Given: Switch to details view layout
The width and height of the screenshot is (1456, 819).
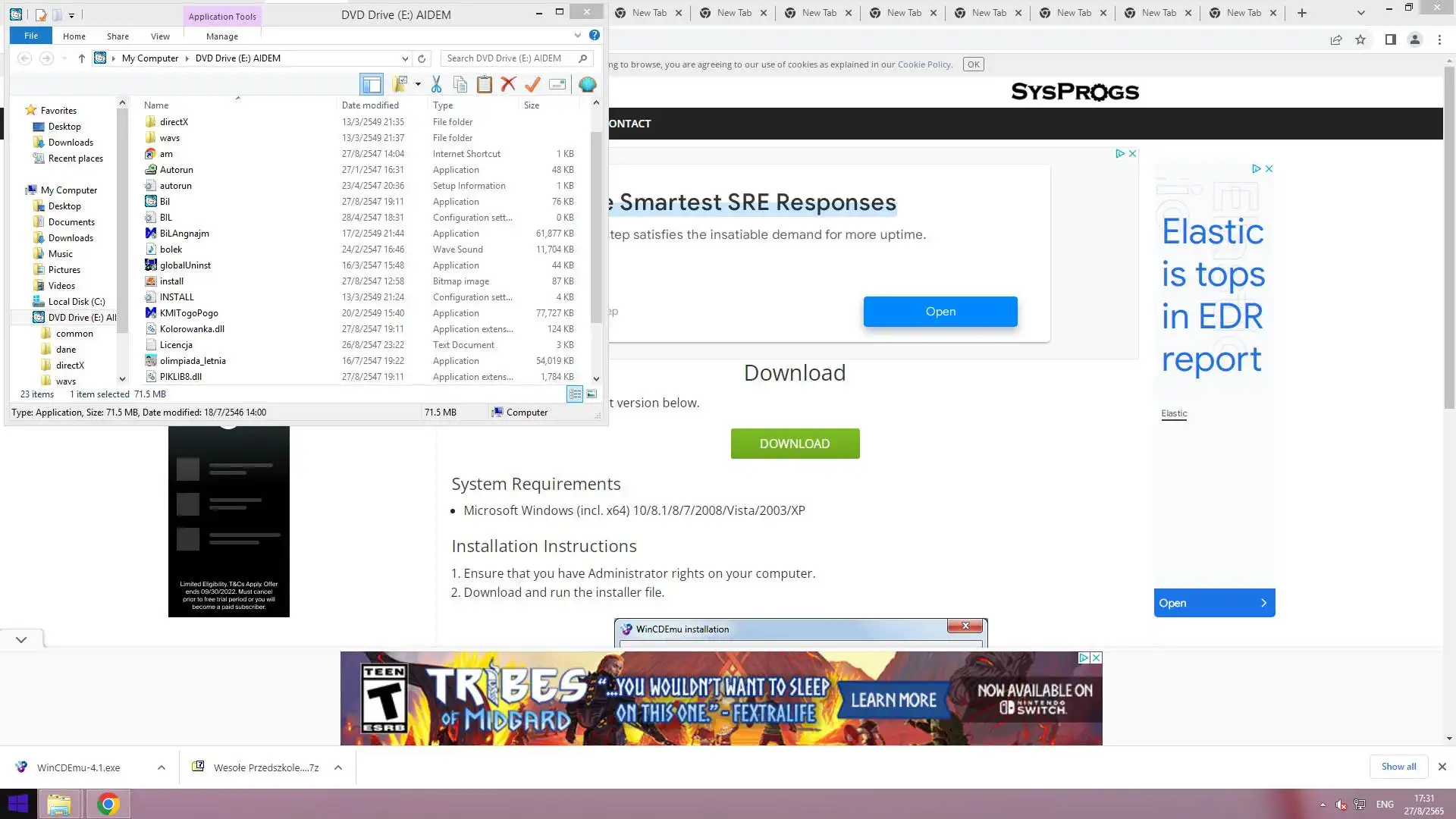Looking at the screenshot, I should click(575, 394).
